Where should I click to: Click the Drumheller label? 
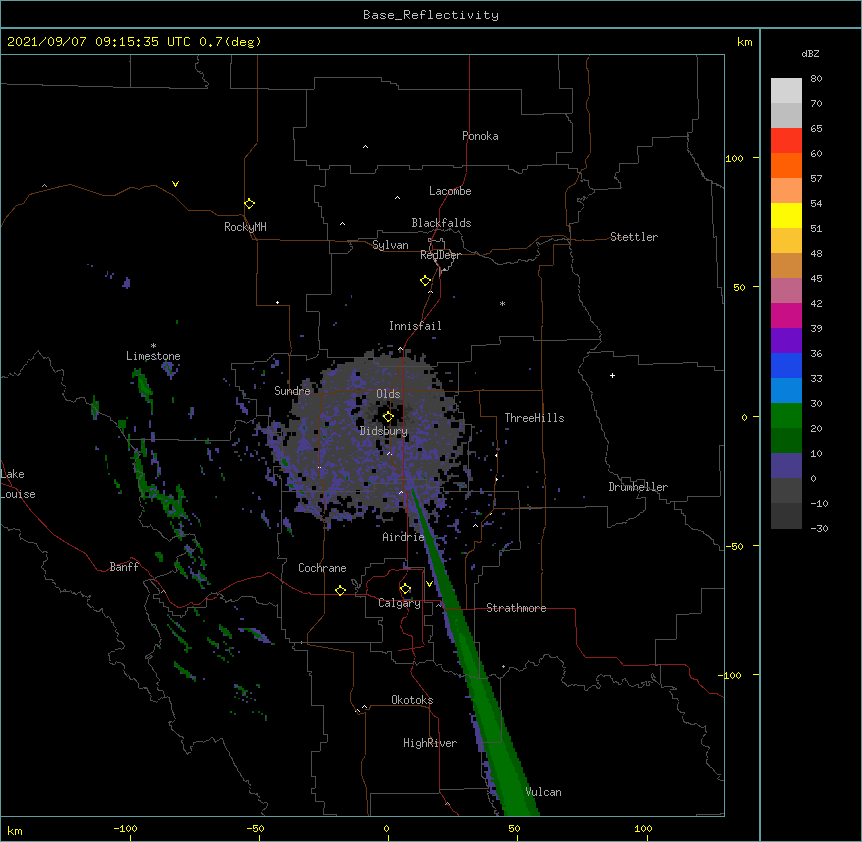point(638,487)
